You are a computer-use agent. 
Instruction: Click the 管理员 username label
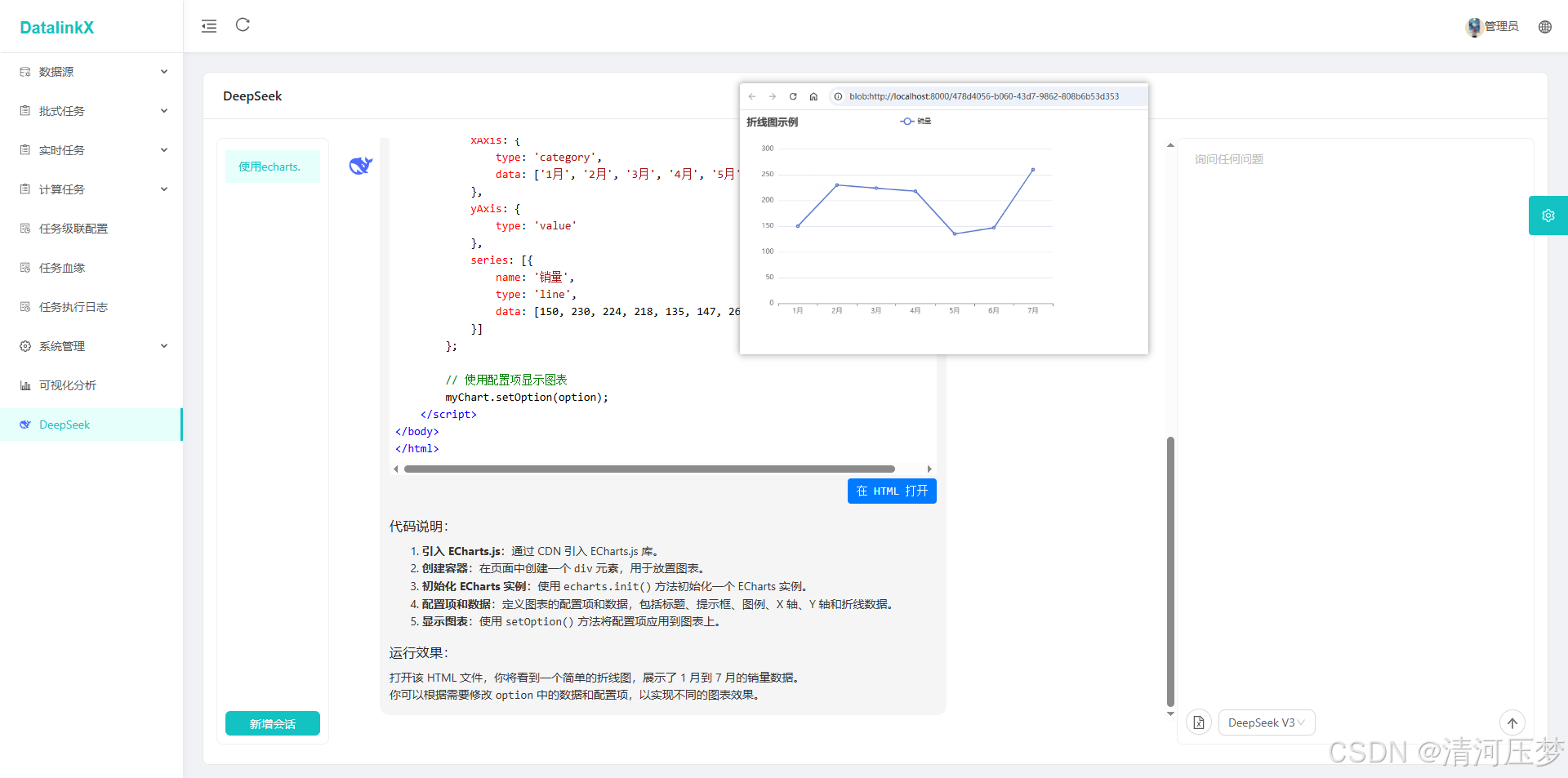[1501, 27]
